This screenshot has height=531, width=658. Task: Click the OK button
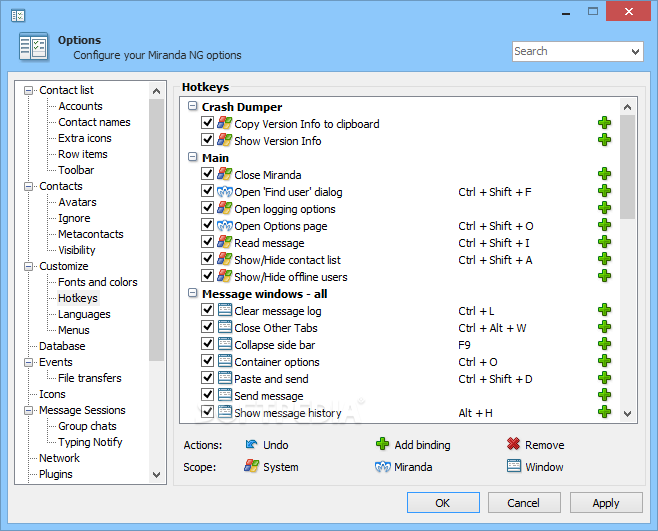(443, 502)
